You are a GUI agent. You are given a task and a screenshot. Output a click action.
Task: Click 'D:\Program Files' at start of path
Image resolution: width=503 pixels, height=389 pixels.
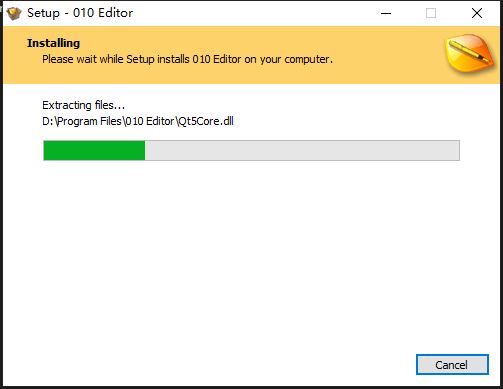pos(82,121)
